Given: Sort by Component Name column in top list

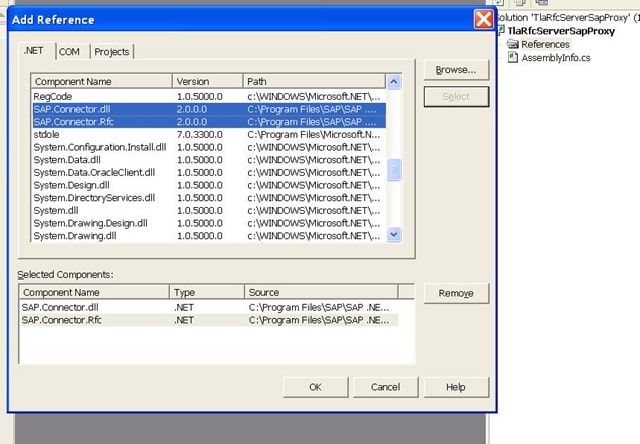Looking at the screenshot, I should click(102, 82).
